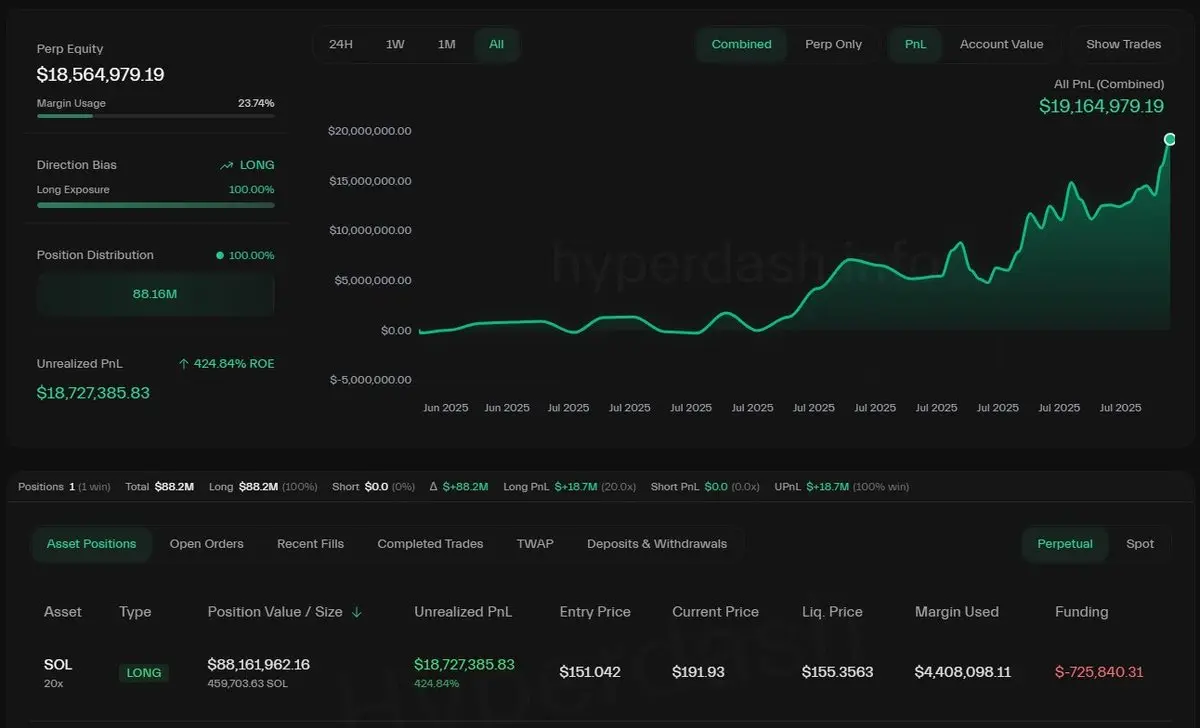The width and height of the screenshot is (1200, 728).
Task: Click the SOL row unrealized PnL $18,727,385.83
Action: tap(464, 665)
